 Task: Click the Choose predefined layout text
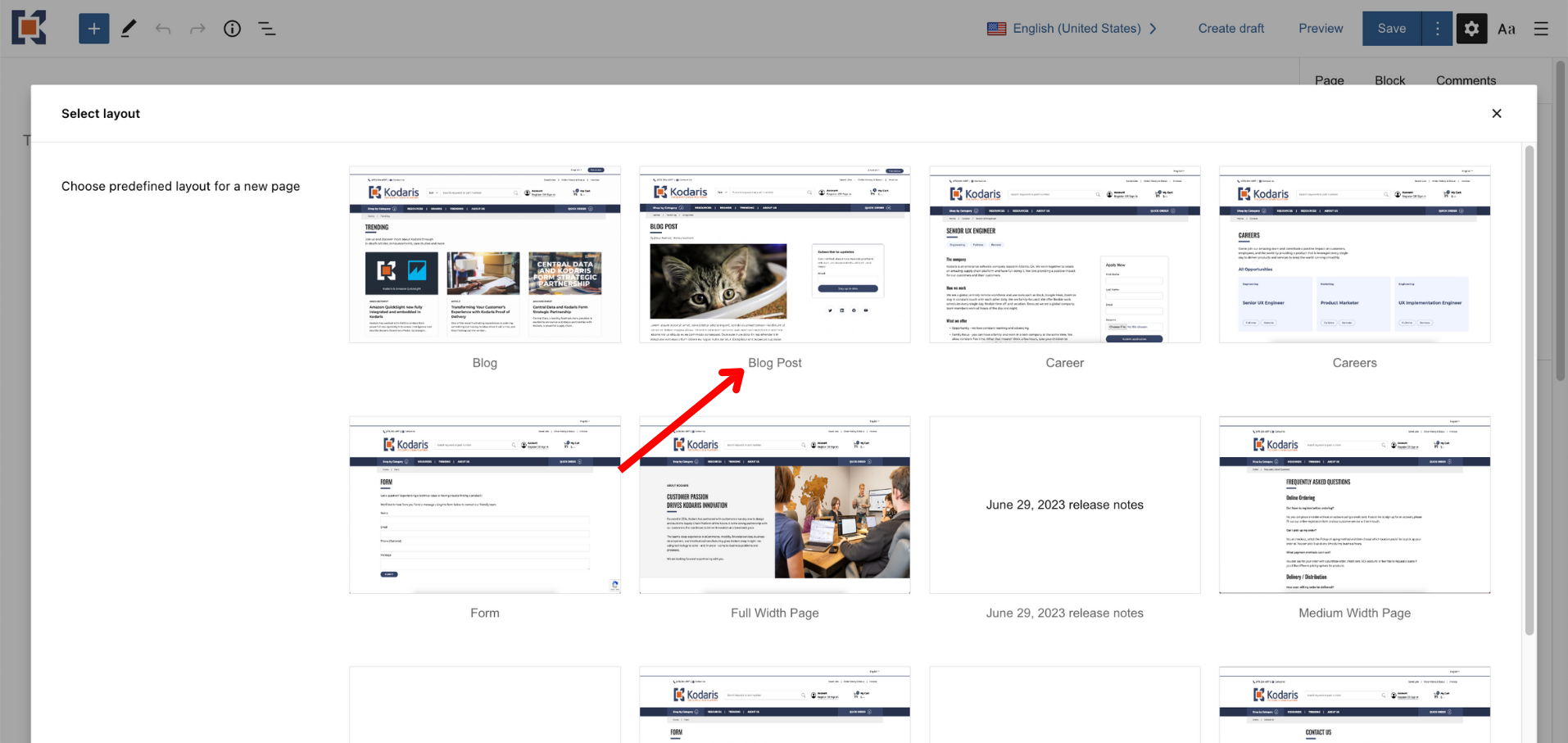[181, 186]
